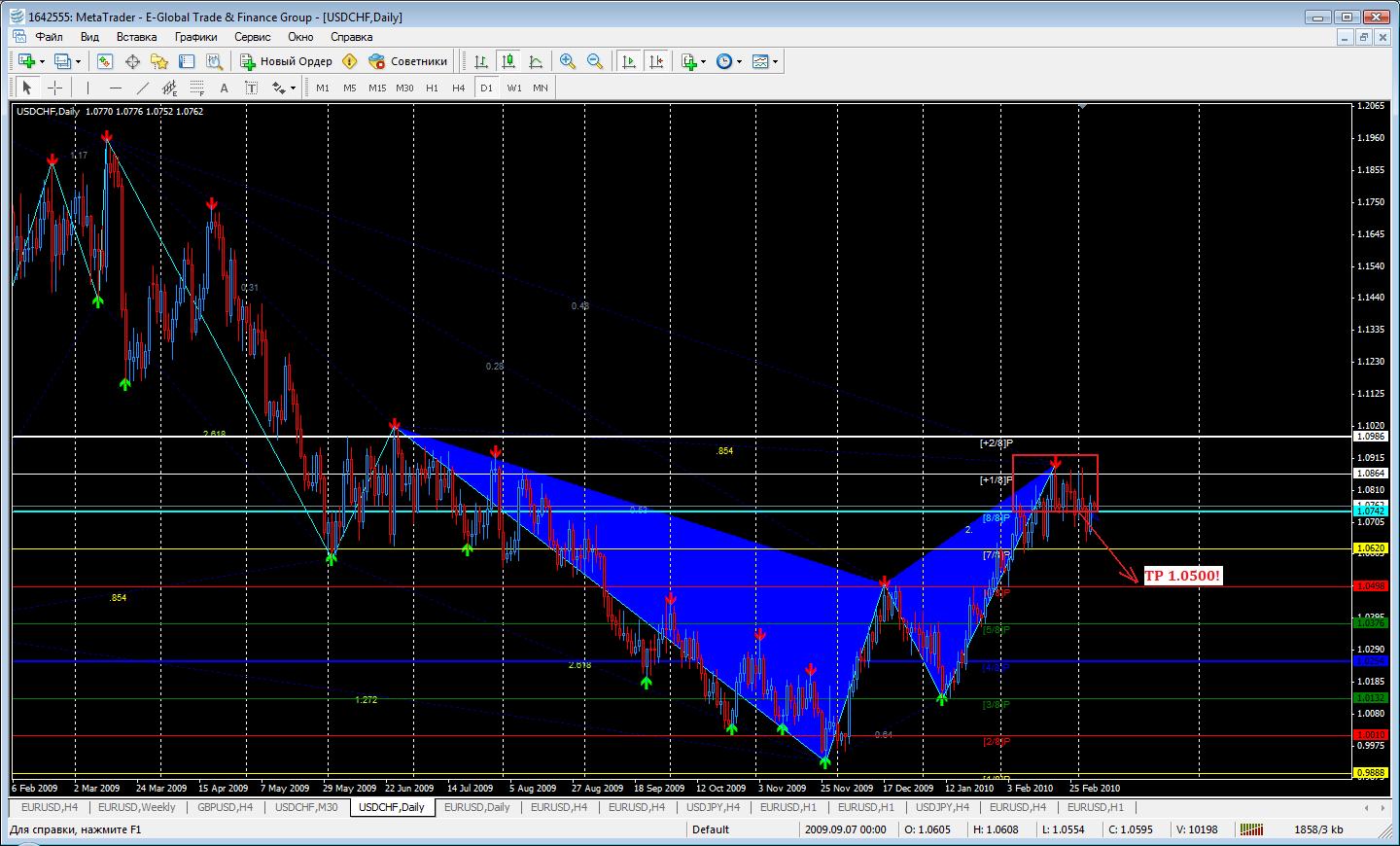This screenshot has width=1400, height=846.
Task: Click the chart templates icon
Action: coord(760,61)
